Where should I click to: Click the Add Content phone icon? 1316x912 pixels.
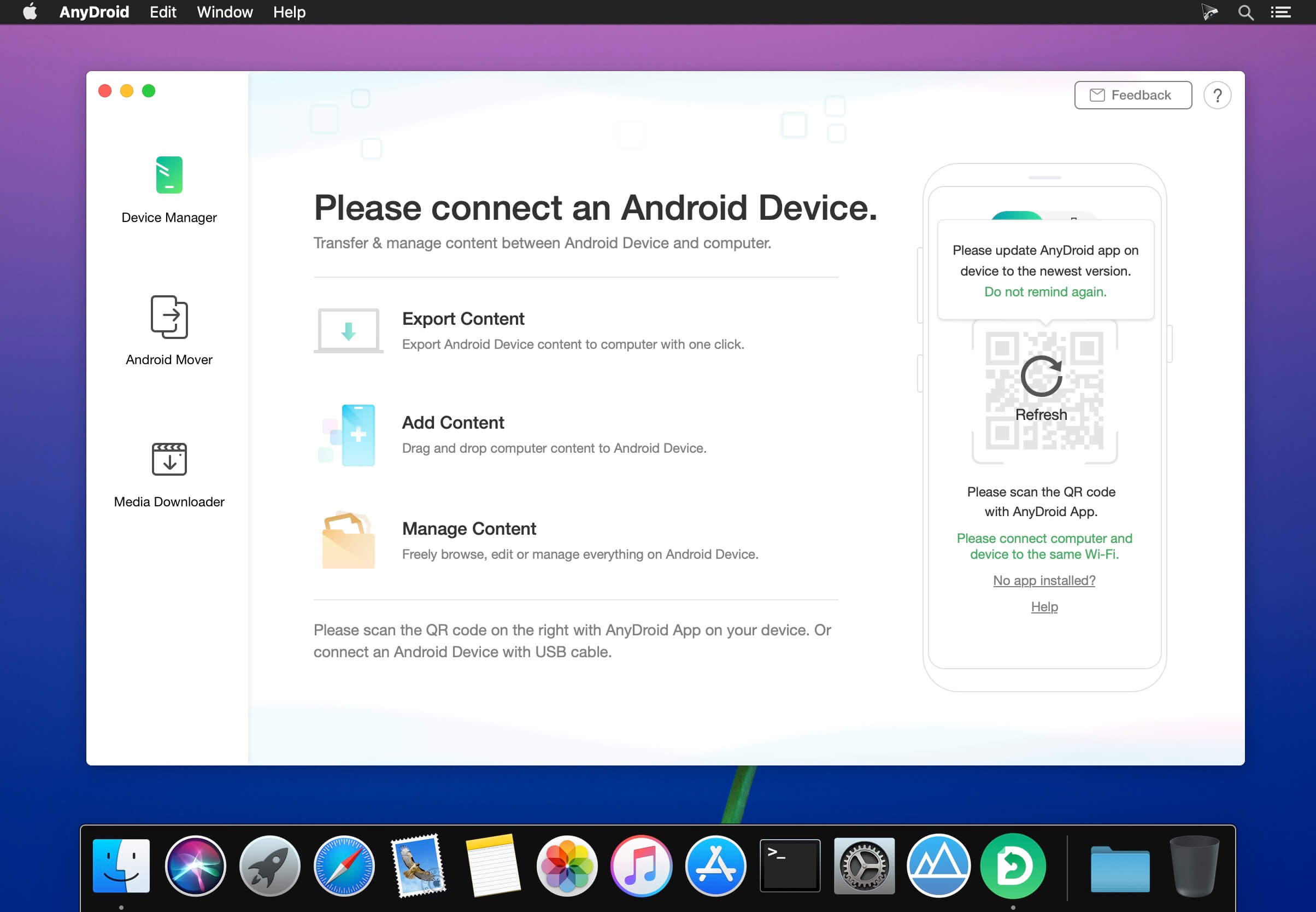pyautogui.click(x=350, y=434)
